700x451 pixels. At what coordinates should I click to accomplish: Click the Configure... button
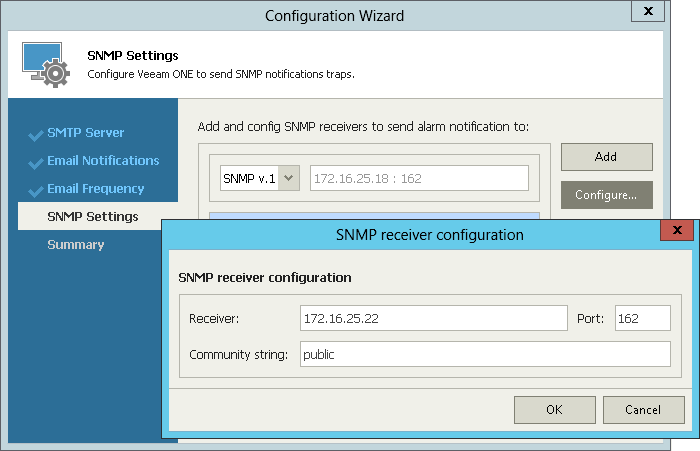(x=606, y=195)
